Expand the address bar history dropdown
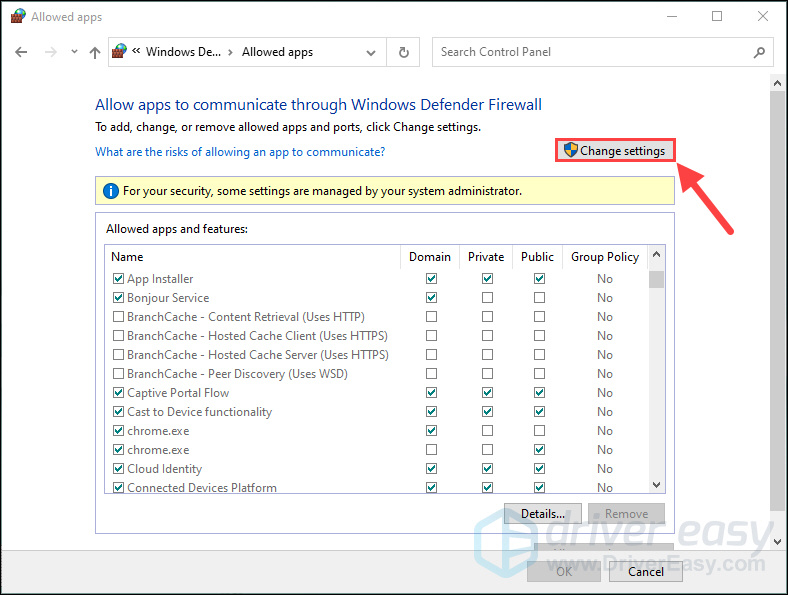This screenshot has height=595, width=788. pyautogui.click(x=371, y=53)
